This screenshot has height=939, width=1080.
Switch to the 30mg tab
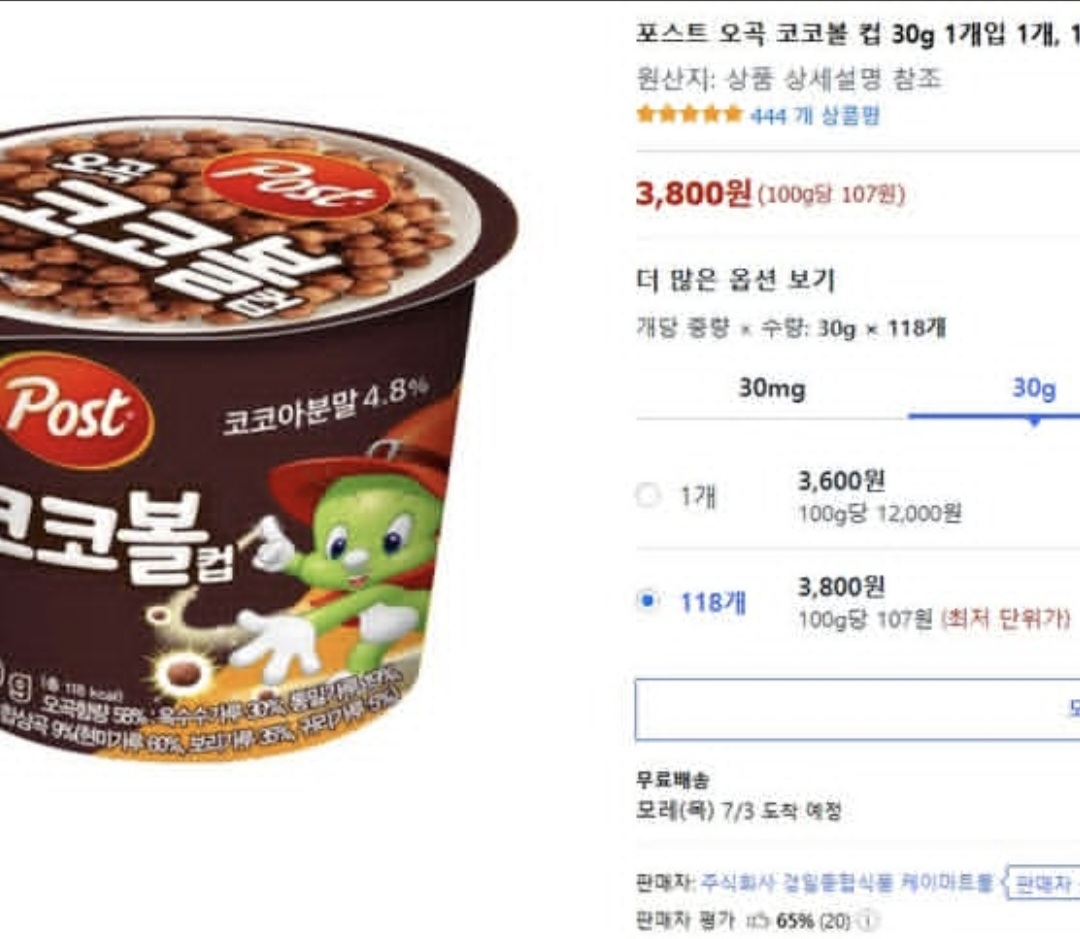(x=771, y=389)
